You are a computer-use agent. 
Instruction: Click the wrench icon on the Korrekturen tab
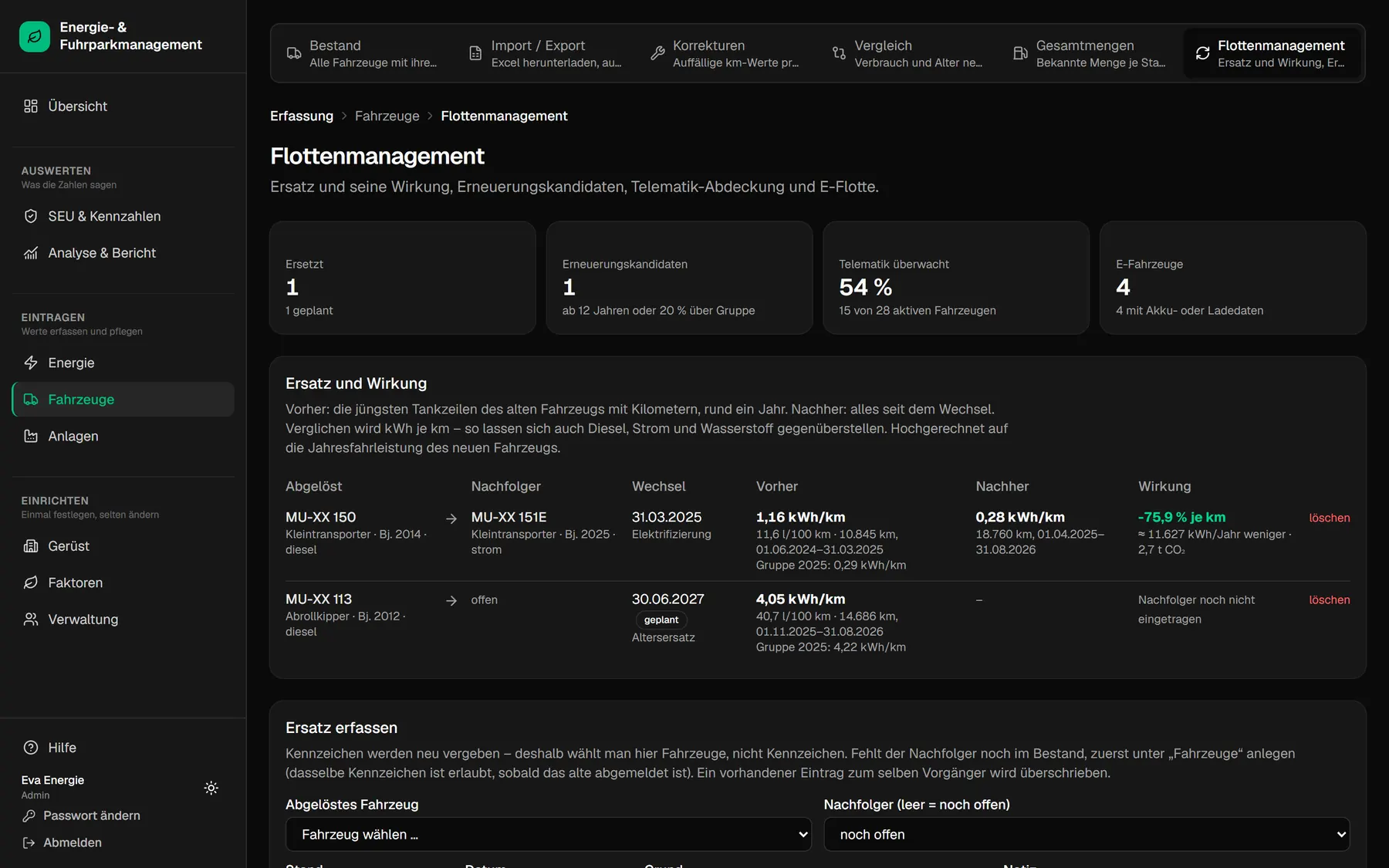pyautogui.click(x=657, y=53)
